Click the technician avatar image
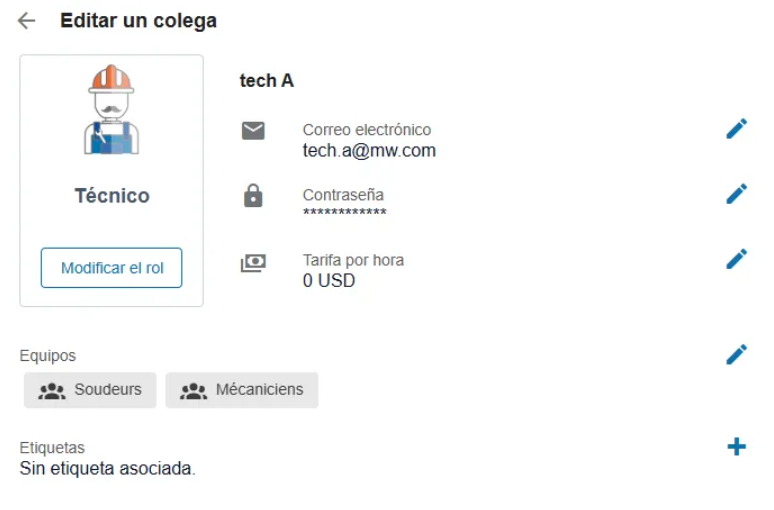Screen dimensions: 774x510 (111, 110)
